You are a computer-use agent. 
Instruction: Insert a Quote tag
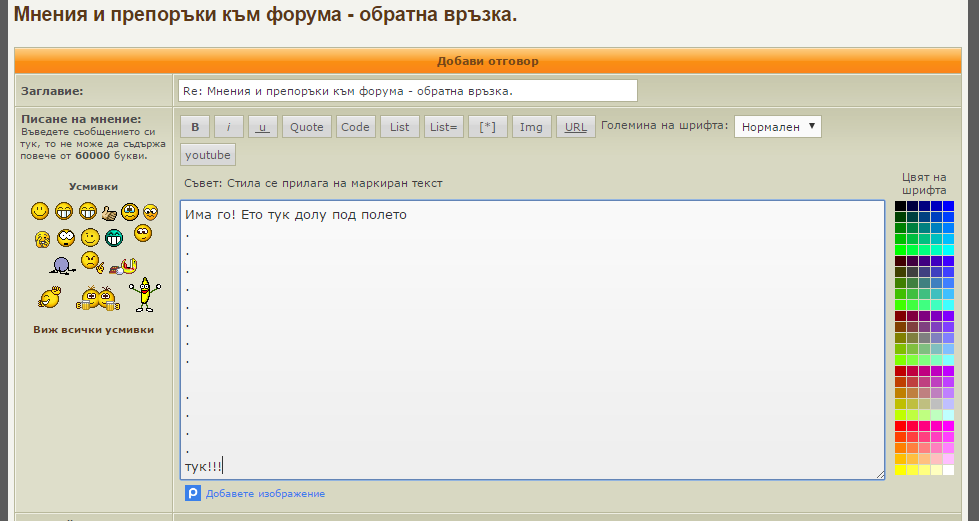307,127
